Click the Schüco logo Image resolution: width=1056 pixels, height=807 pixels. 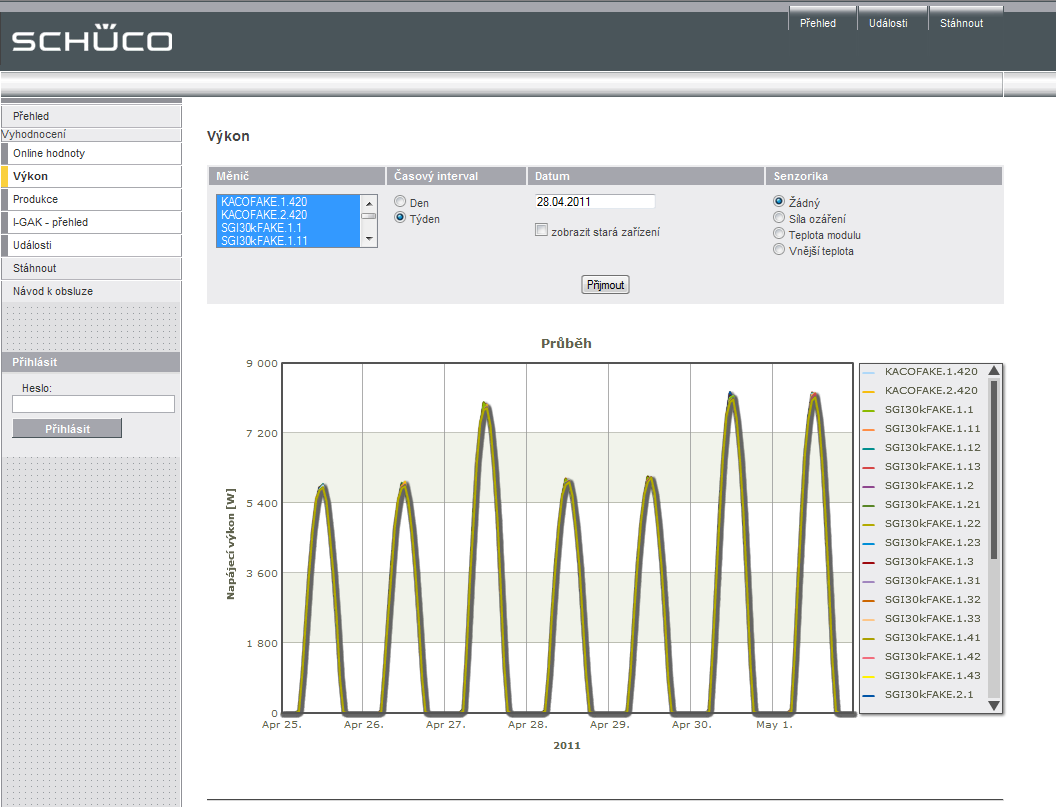(92, 38)
